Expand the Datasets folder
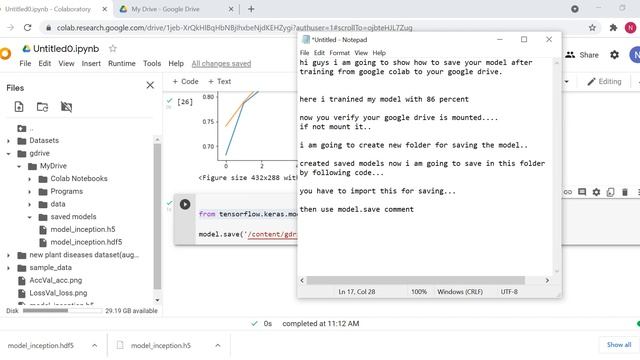The width and height of the screenshot is (640, 360). coord(9,141)
